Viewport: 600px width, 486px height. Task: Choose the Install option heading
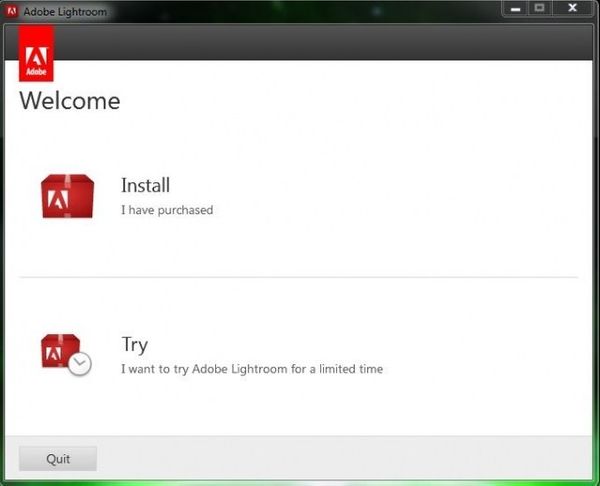point(145,185)
